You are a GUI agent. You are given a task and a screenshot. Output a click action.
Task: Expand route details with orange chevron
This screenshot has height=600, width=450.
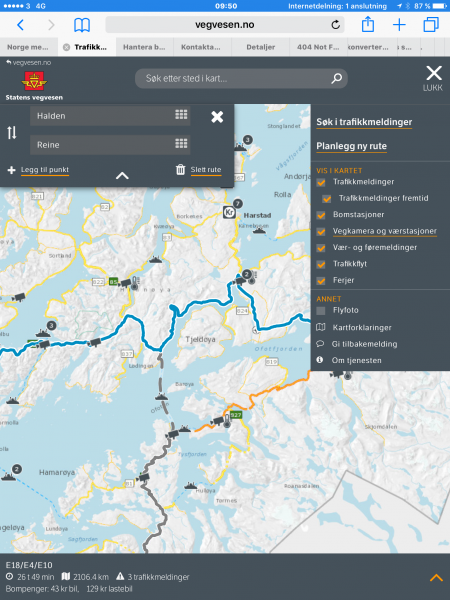pyautogui.click(x=436, y=577)
